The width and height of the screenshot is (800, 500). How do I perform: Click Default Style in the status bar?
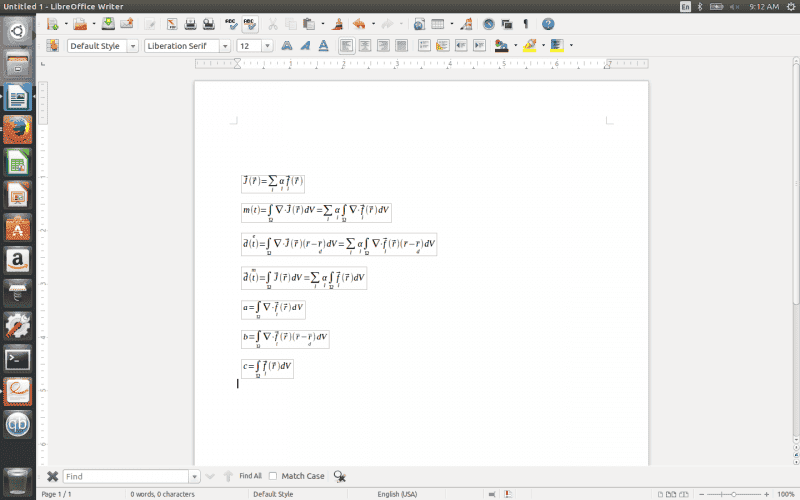point(273,494)
